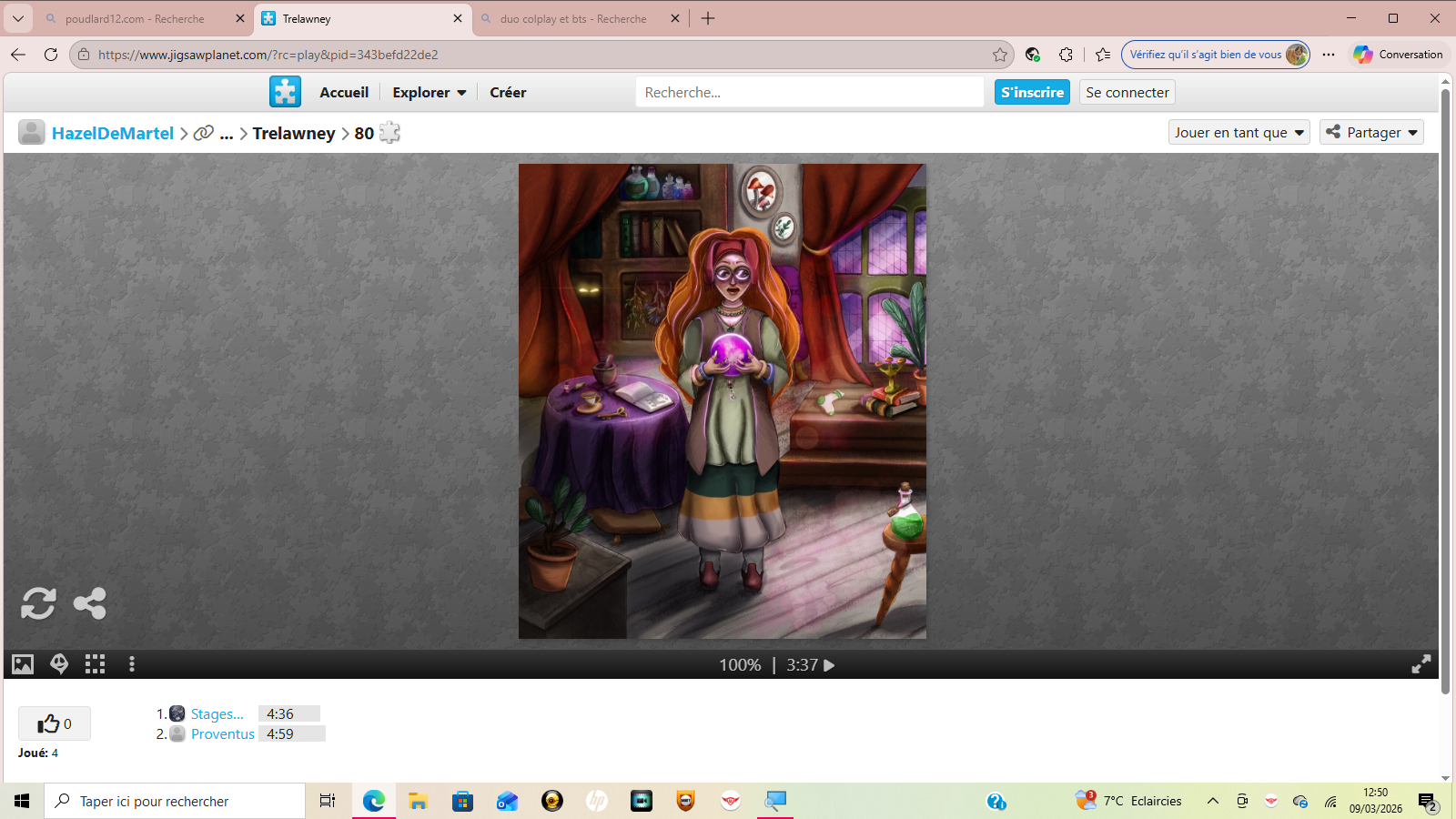Reload the current page
Image resolution: width=1456 pixels, height=819 pixels.
[x=51, y=55]
